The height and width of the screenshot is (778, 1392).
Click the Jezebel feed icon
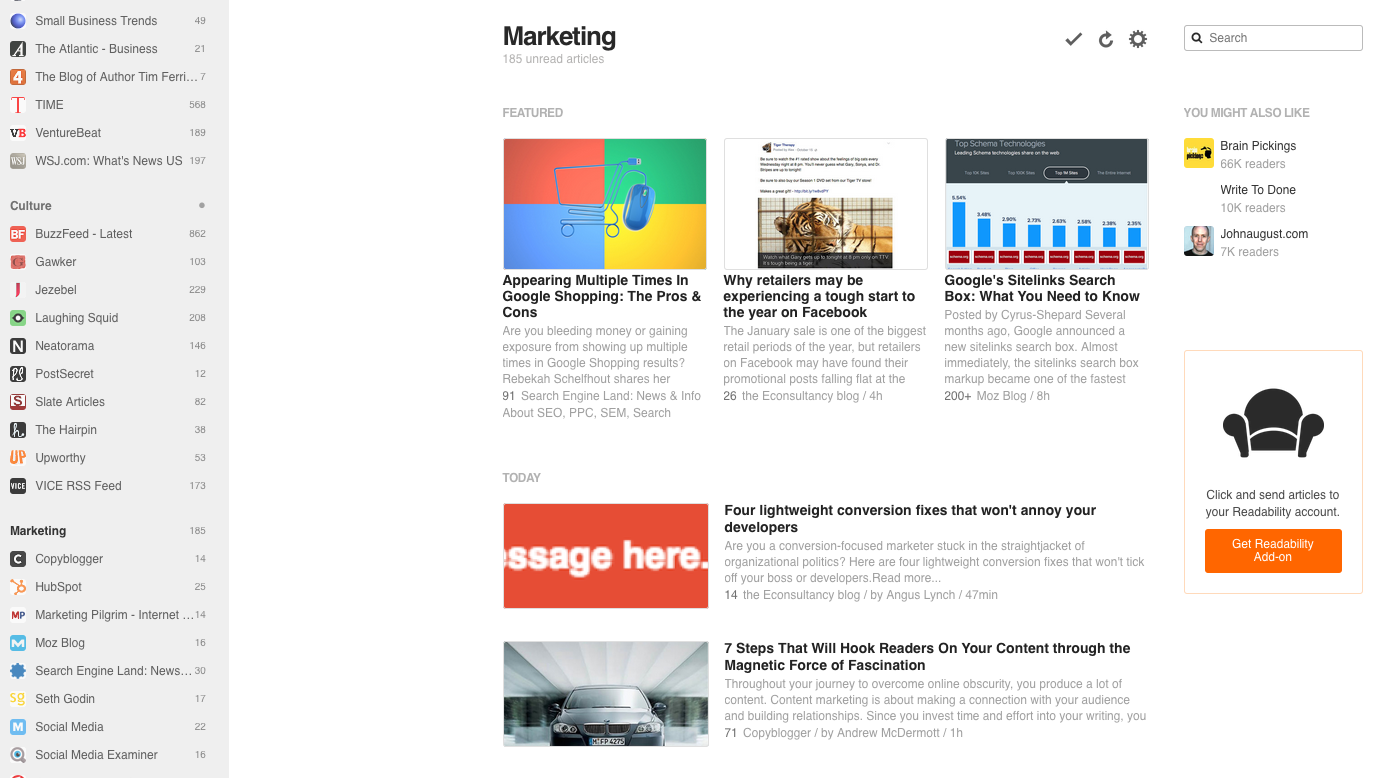[18, 290]
